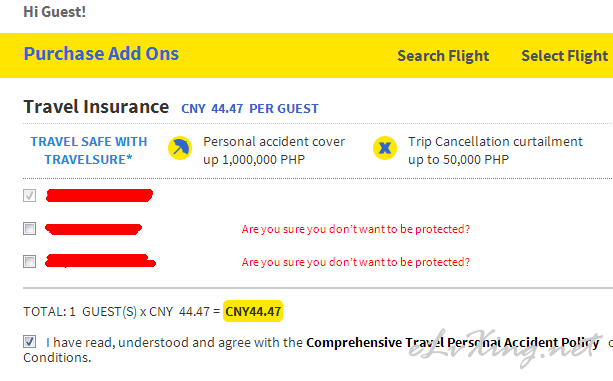613x381 pixels.
Task: Open the Search Flight step
Action: pos(443,56)
